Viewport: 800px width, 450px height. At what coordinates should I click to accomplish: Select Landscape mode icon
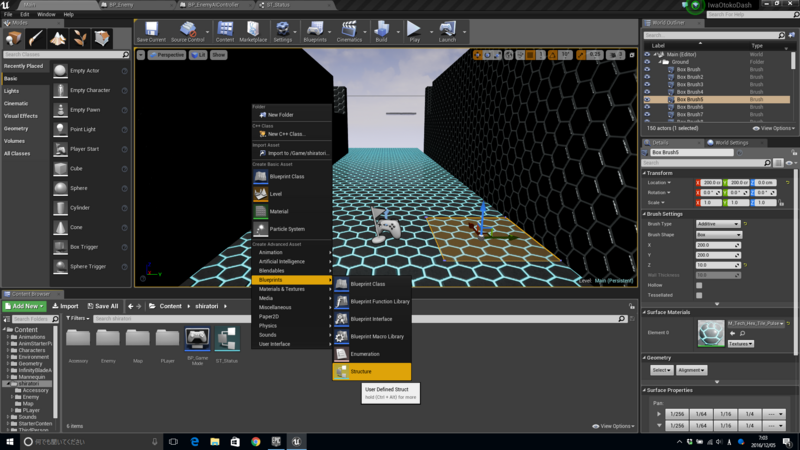(x=58, y=38)
